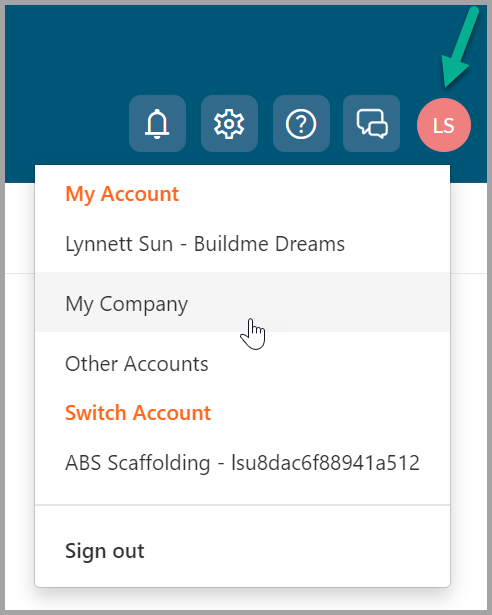Sign out of the account
Viewport: 492px width, 615px height.
(105, 551)
